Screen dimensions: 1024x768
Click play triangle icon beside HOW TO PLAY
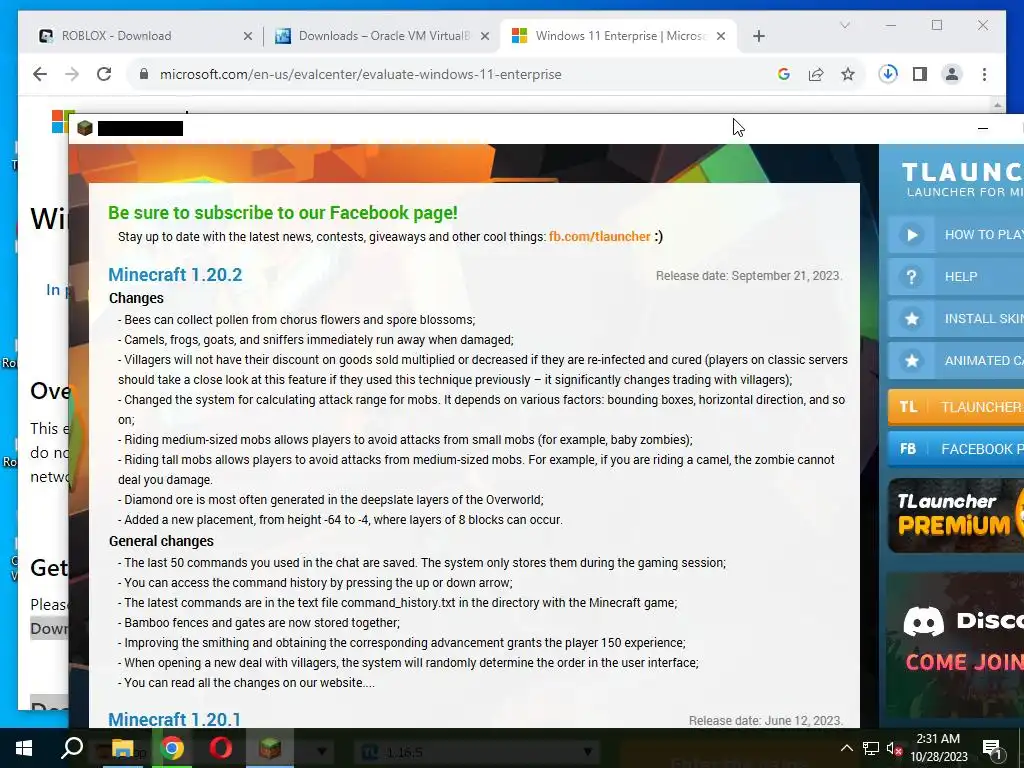coord(912,234)
